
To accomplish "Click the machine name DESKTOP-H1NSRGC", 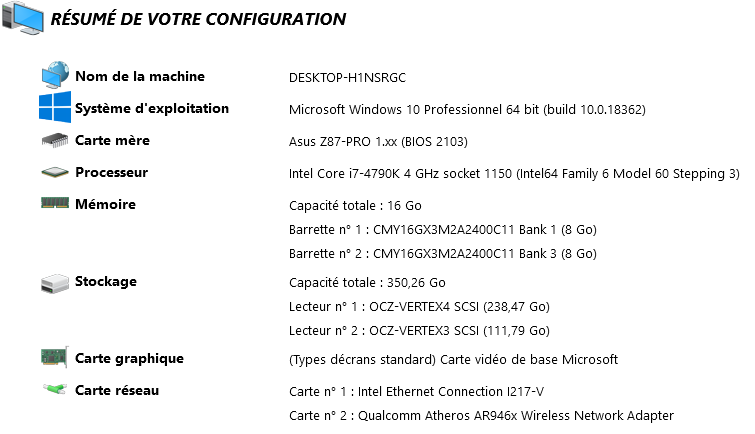I will pos(347,78).
